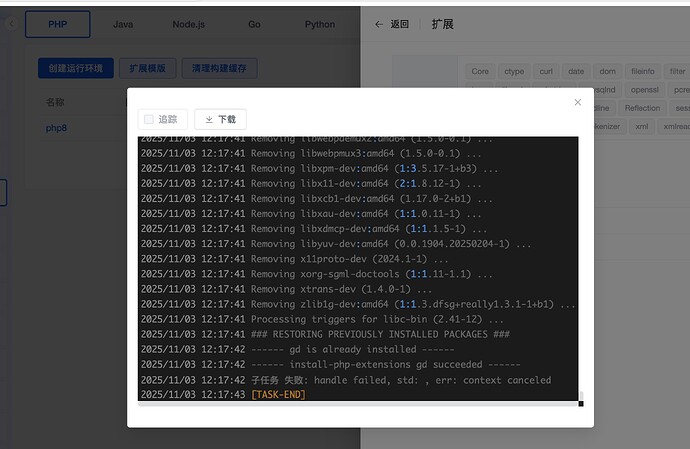Open the php8 environment link
690x449 pixels.
pos(56,128)
